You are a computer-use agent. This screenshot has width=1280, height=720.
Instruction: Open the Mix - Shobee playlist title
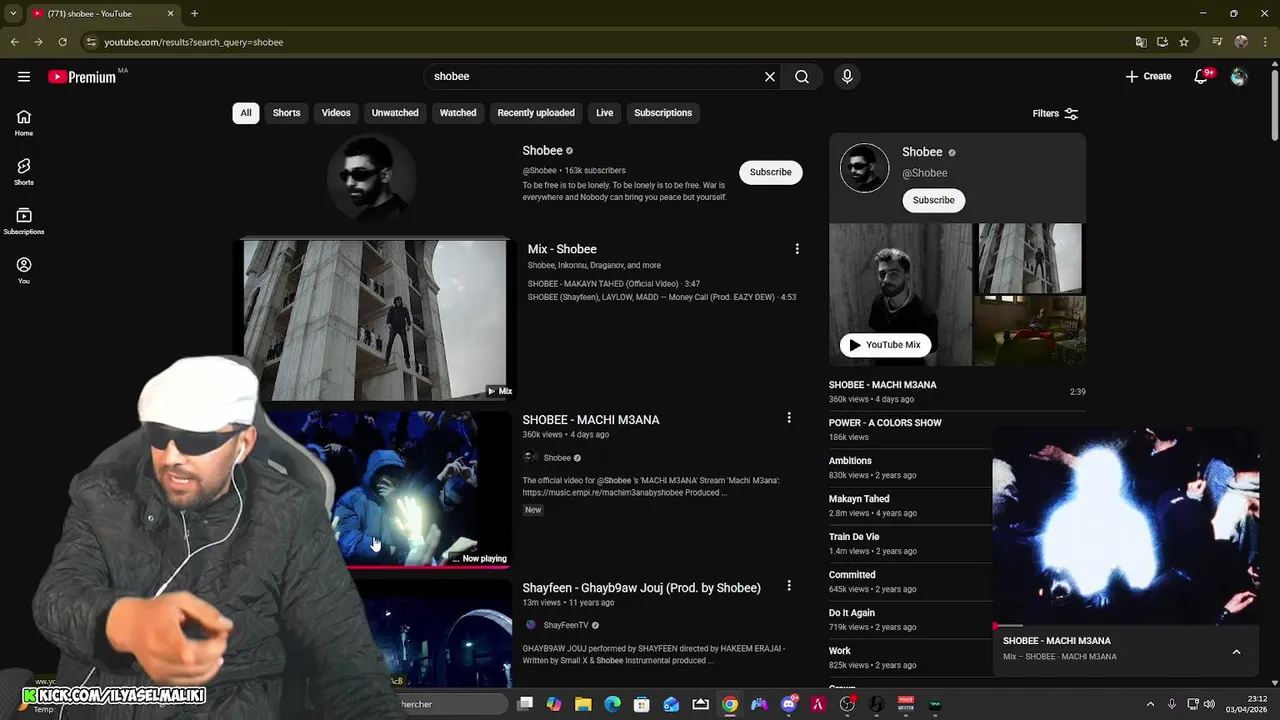coord(562,249)
